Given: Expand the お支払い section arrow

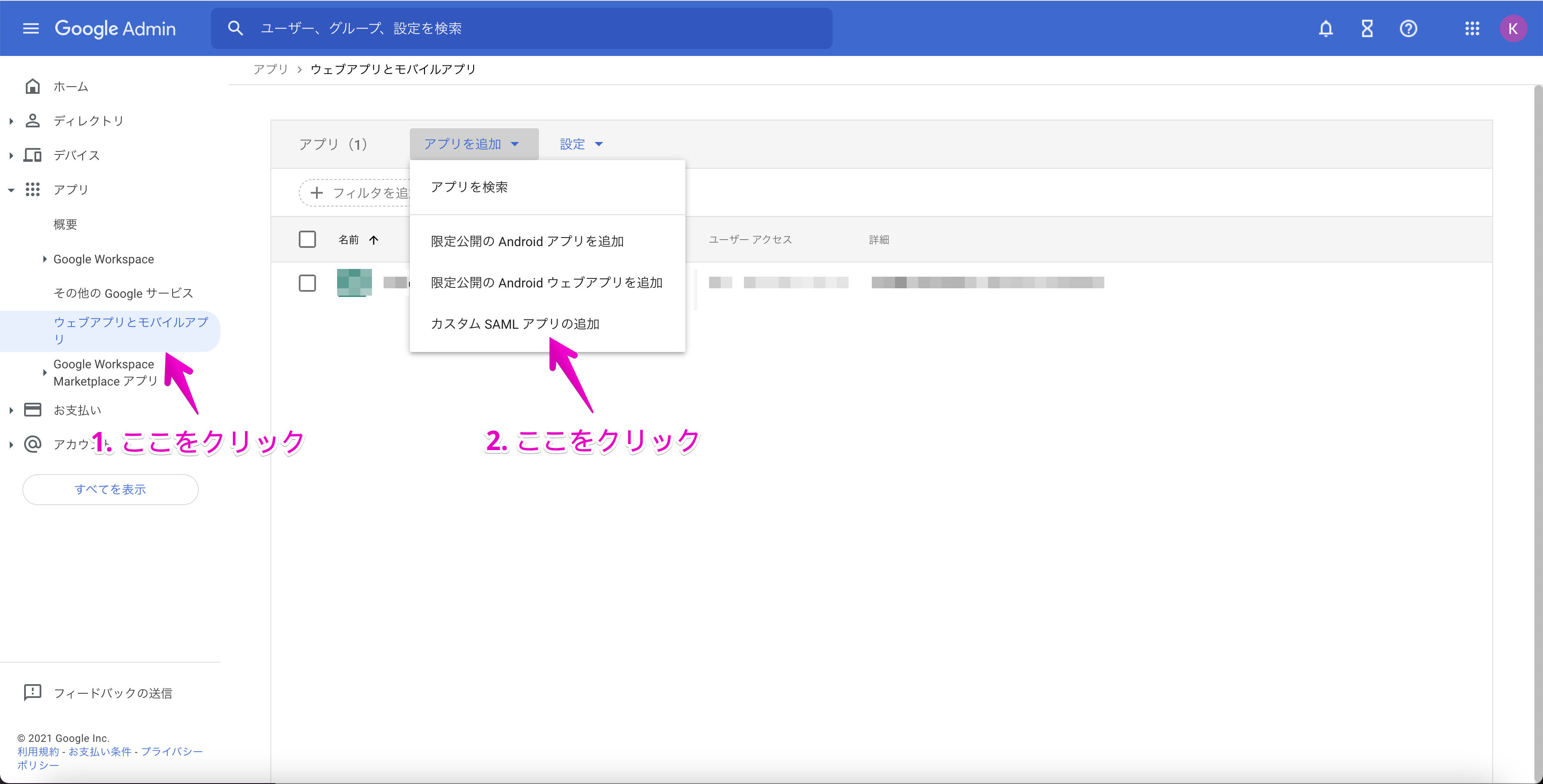Looking at the screenshot, I should 11,411.
